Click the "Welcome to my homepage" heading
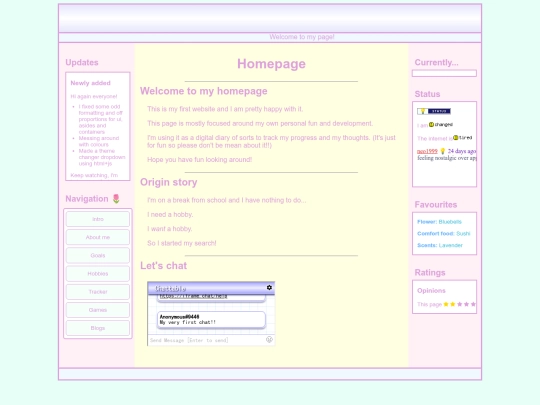This screenshot has height=405, width=540. [204, 91]
